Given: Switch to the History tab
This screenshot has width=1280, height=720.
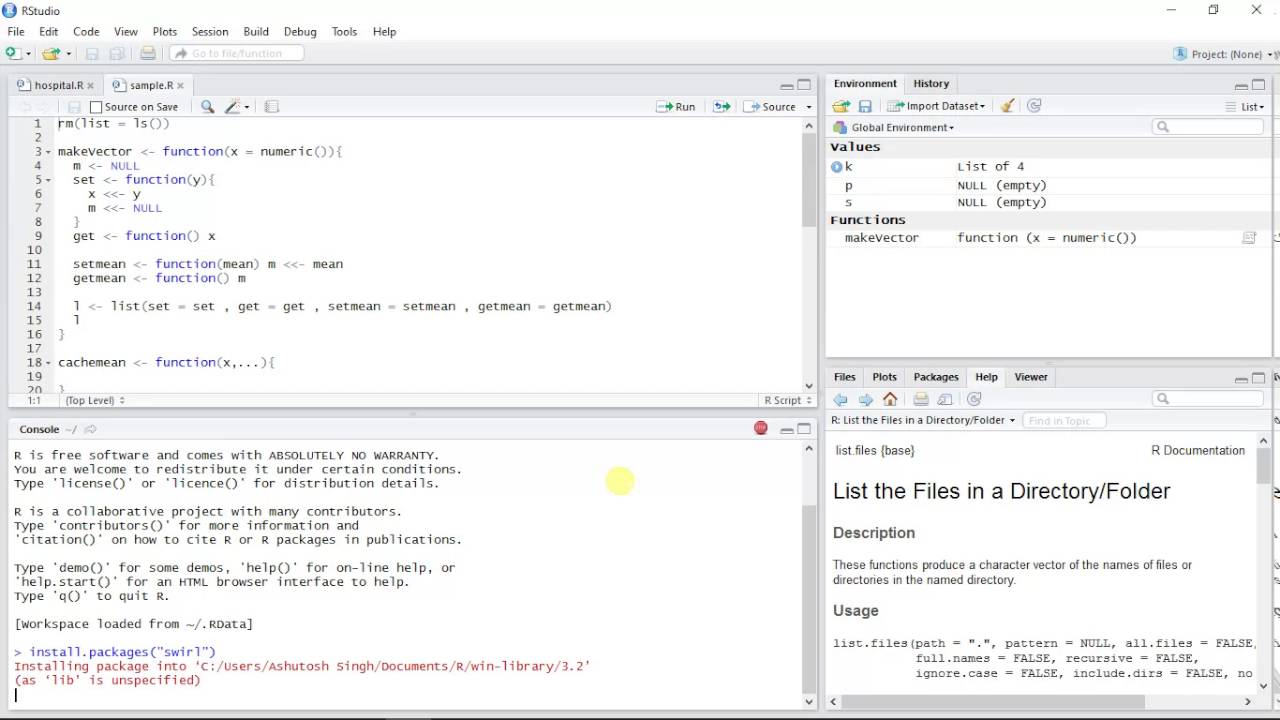Looking at the screenshot, I should click(931, 84).
